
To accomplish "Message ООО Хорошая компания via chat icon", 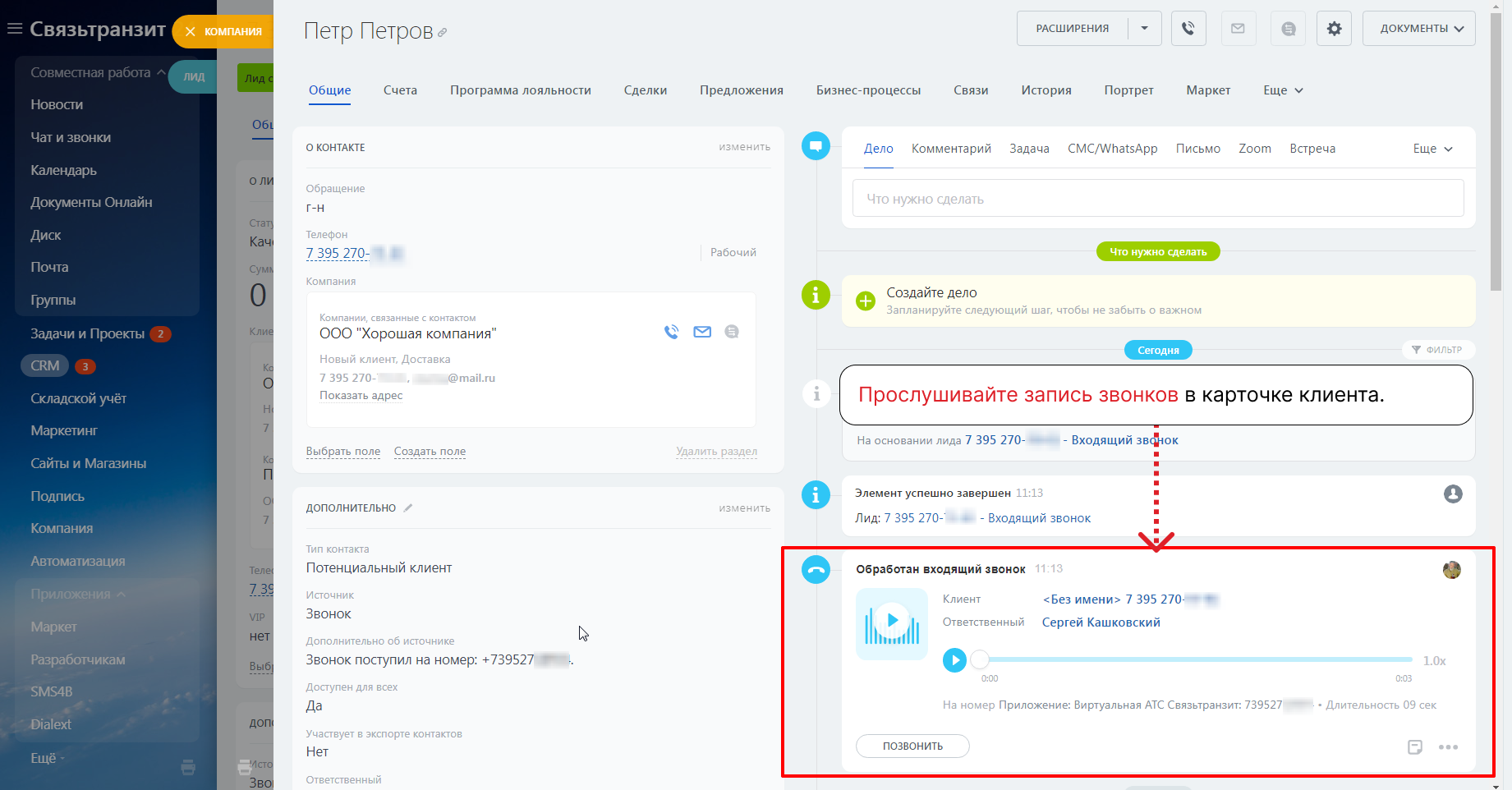I will tap(732, 332).
